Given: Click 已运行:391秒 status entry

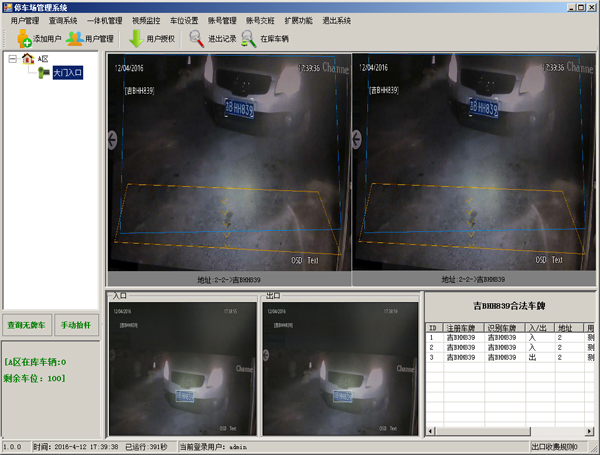Looking at the screenshot, I should click(147, 447).
